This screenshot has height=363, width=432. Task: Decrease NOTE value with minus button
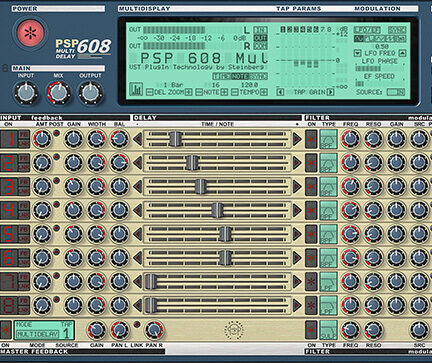[199, 92]
